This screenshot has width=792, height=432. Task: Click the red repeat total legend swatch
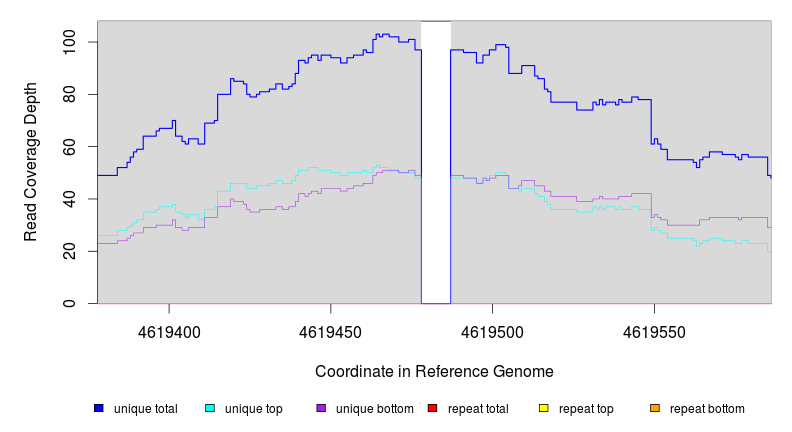[432, 408]
